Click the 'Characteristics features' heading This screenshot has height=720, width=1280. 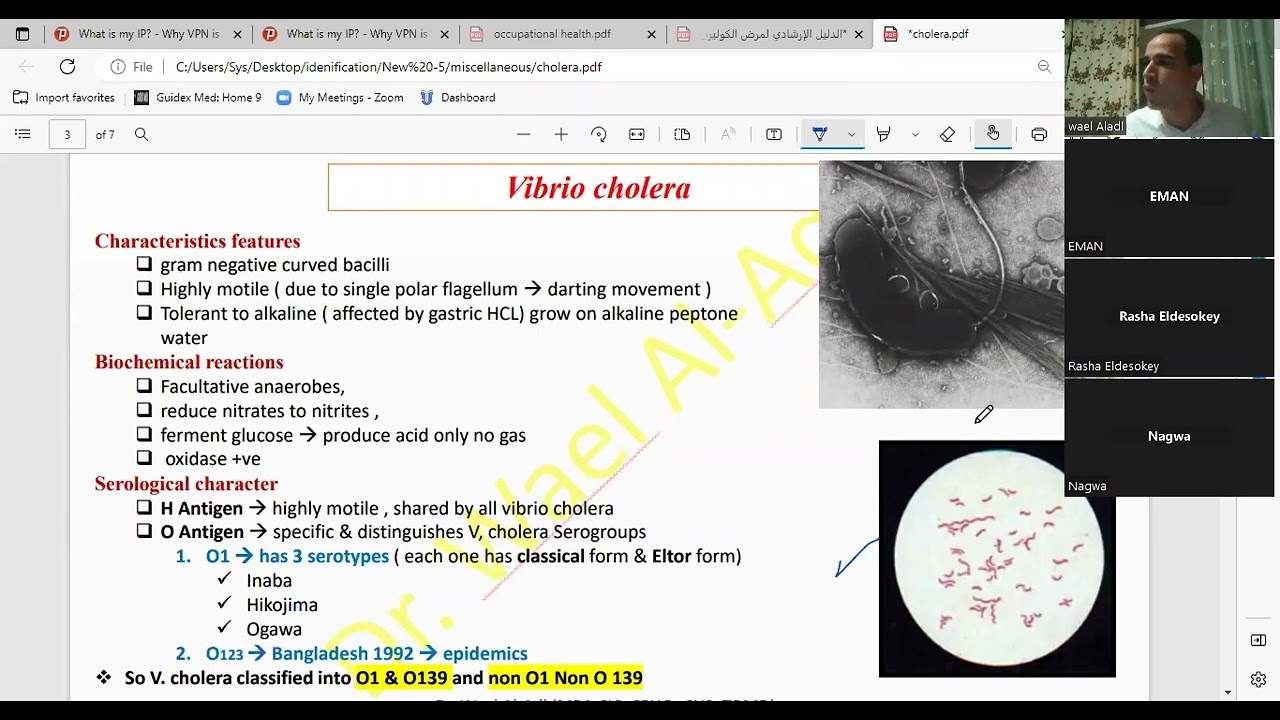click(x=197, y=241)
